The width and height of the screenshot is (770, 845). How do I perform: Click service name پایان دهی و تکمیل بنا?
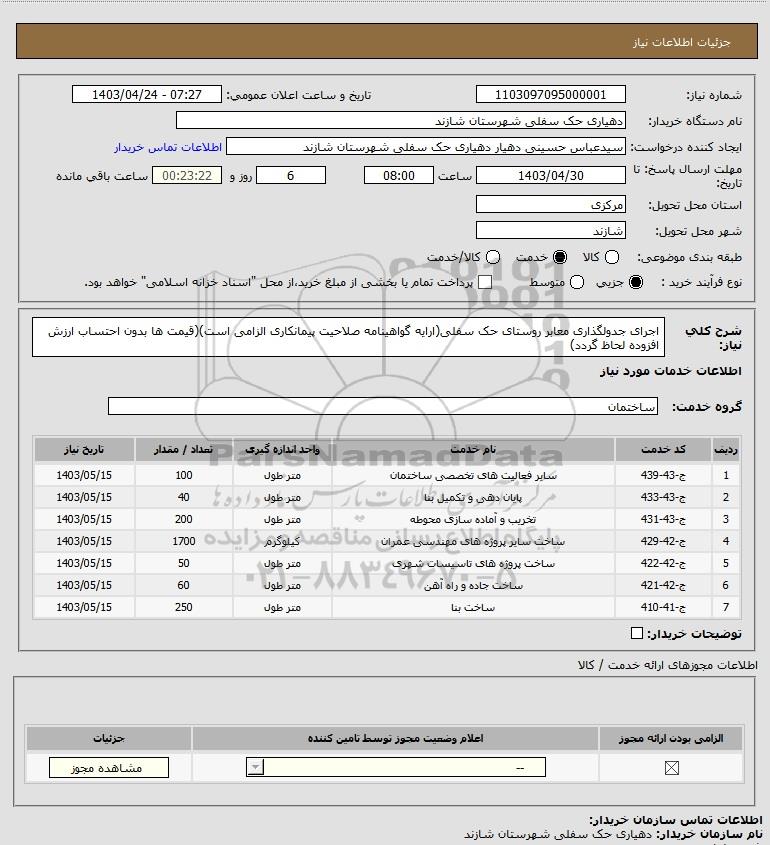pyautogui.click(x=473, y=497)
